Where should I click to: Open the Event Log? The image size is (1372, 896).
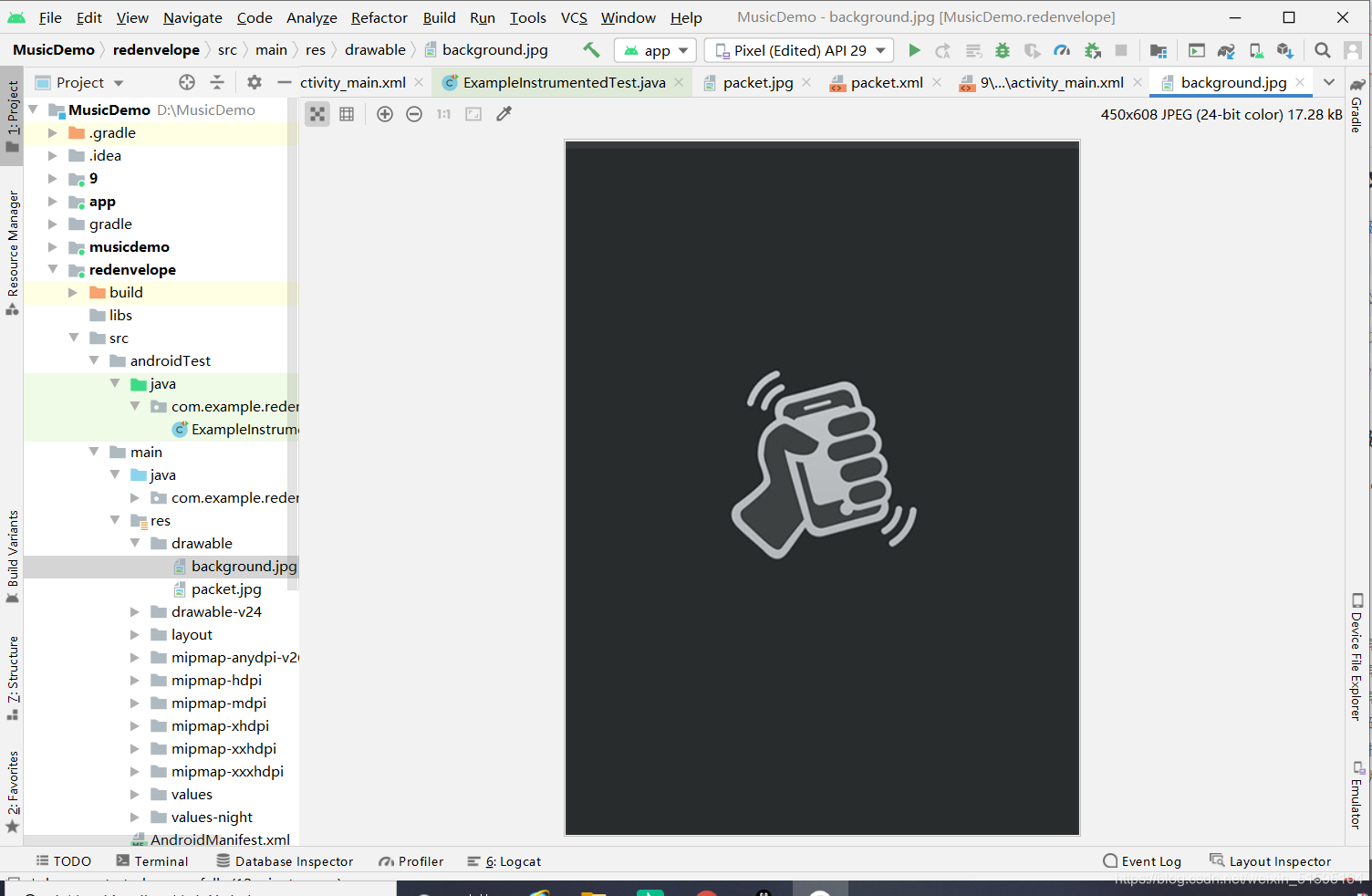coord(1142,861)
